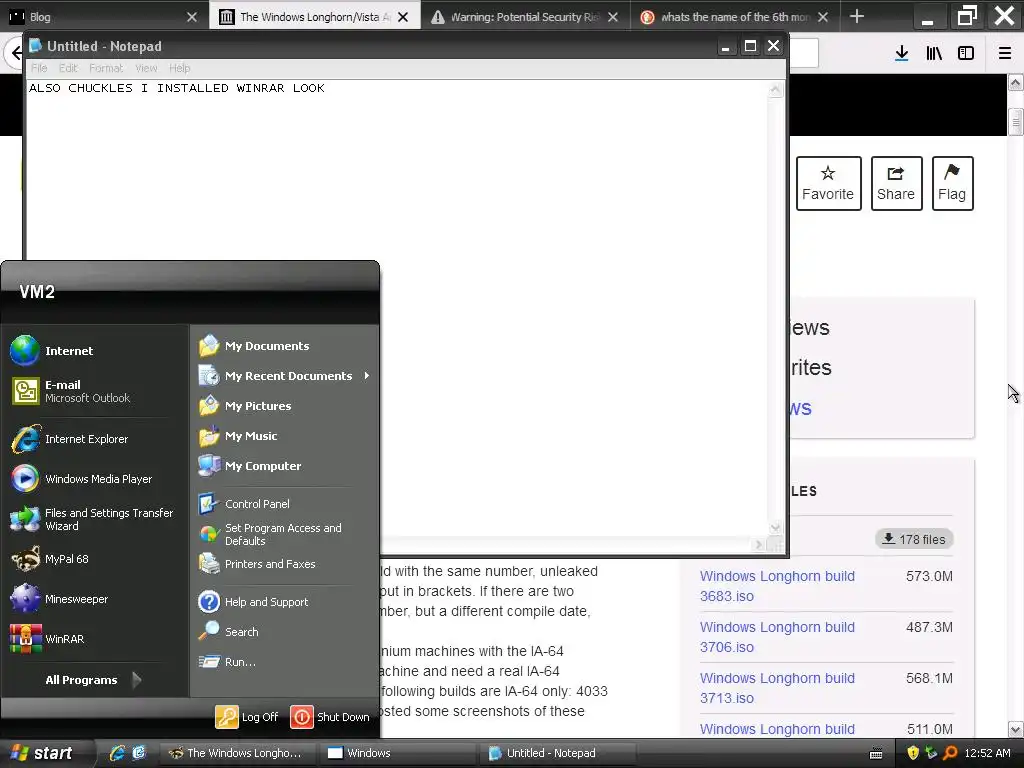
Task: Open Notepad Help menu
Action: click(x=180, y=68)
